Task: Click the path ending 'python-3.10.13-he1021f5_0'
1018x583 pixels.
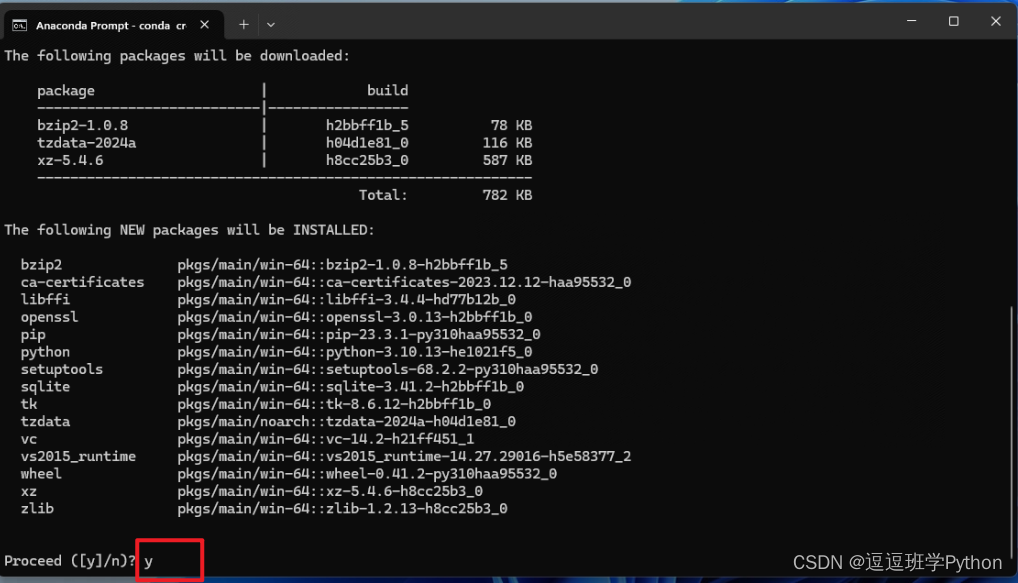Action: [x=354, y=352]
